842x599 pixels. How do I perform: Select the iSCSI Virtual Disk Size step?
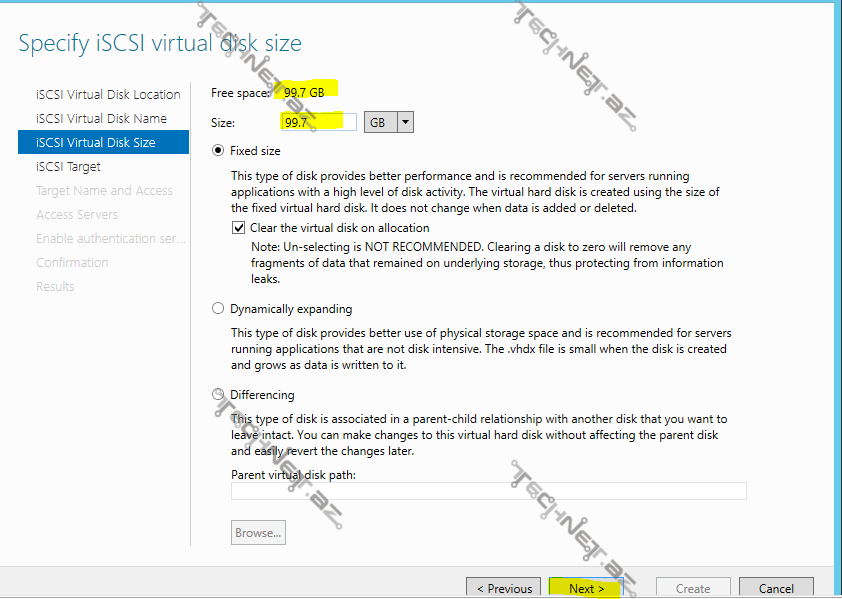(96, 143)
